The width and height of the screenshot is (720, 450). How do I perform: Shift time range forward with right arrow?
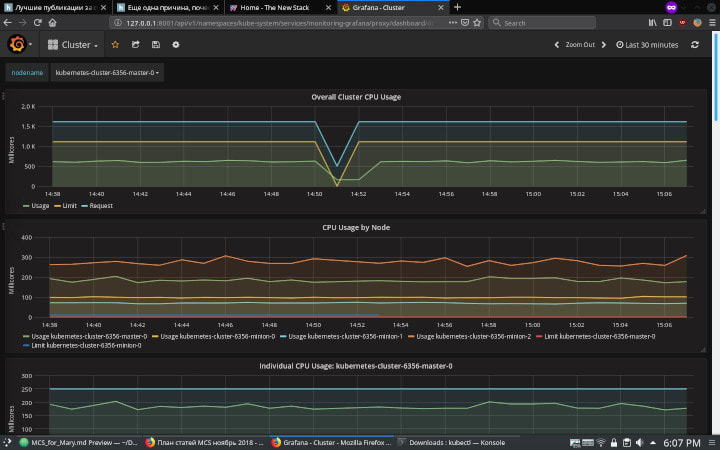coord(605,44)
